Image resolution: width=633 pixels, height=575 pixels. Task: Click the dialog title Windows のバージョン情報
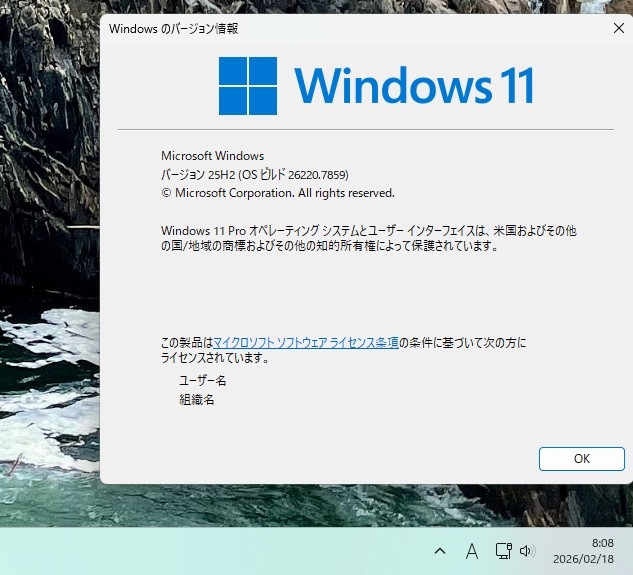point(174,29)
